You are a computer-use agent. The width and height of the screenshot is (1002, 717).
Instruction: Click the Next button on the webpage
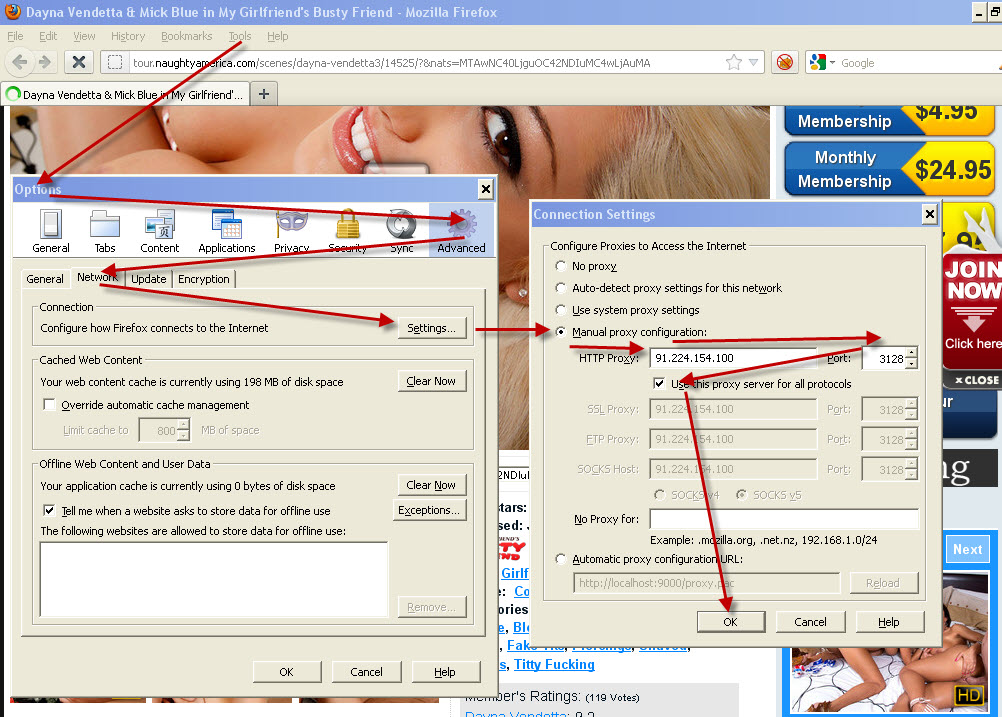(x=967, y=549)
